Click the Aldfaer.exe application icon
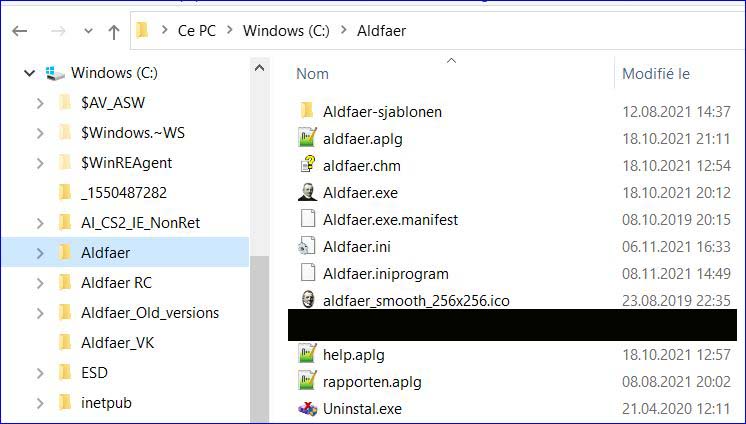746x424 pixels. click(307, 192)
